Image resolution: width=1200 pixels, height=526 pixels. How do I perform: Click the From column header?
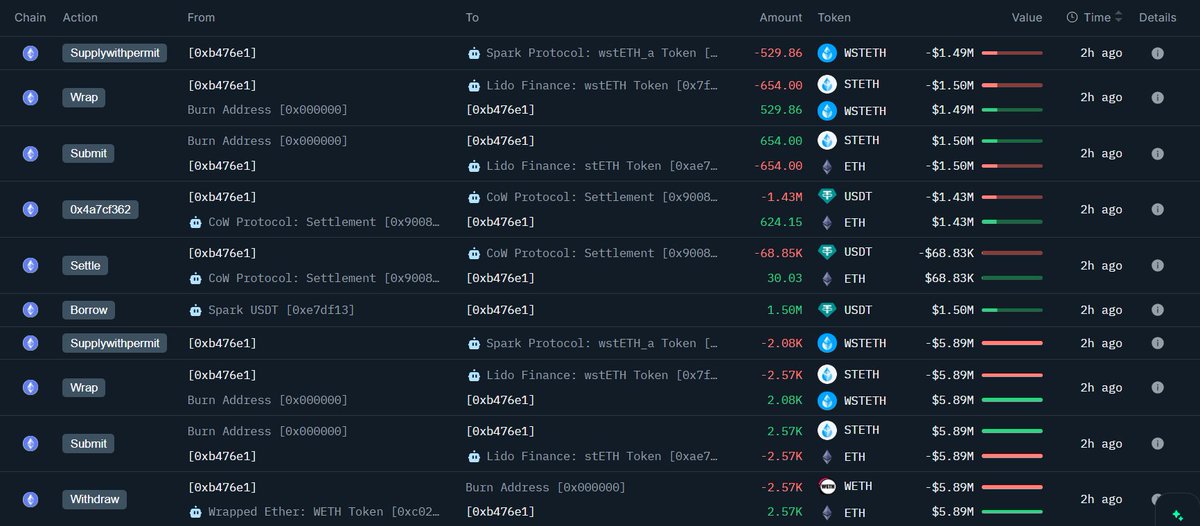(201, 17)
